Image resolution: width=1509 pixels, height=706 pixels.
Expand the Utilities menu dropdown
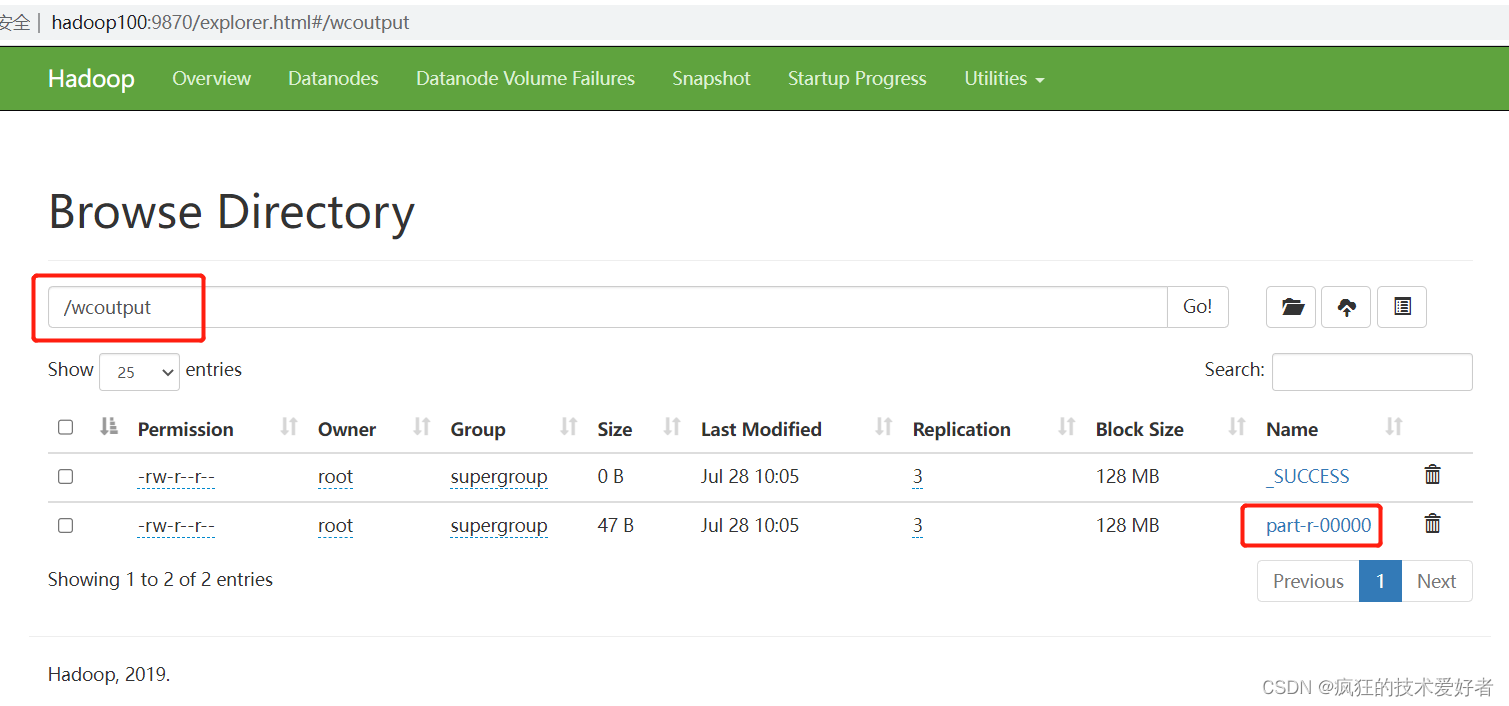[x=1003, y=79]
